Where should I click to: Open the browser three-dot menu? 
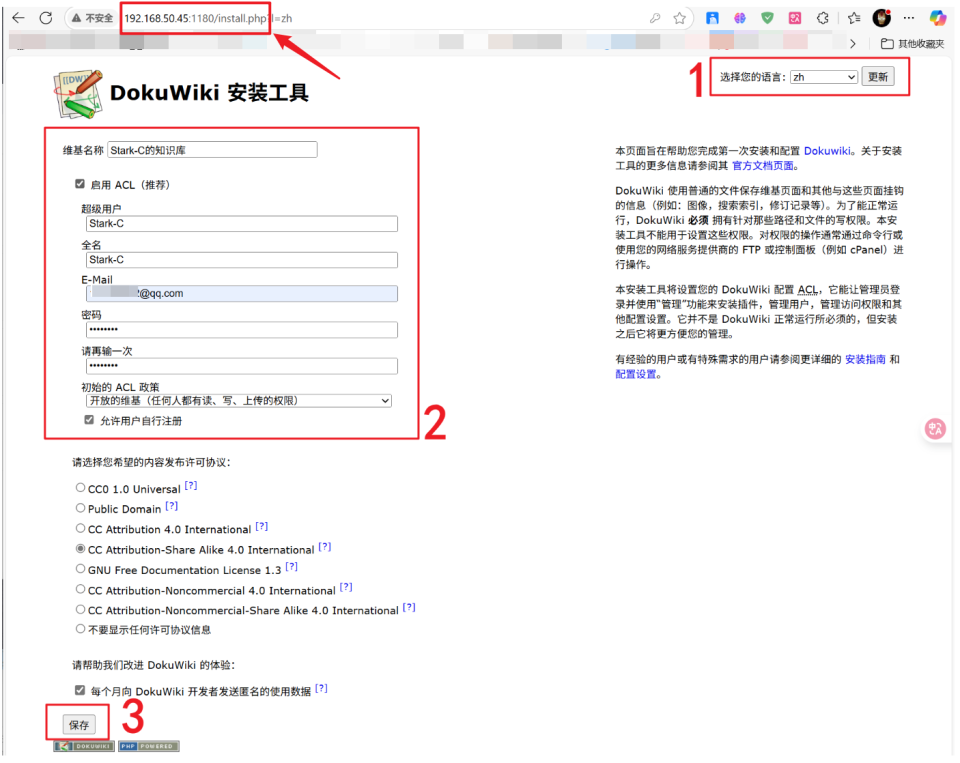point(908,17)
